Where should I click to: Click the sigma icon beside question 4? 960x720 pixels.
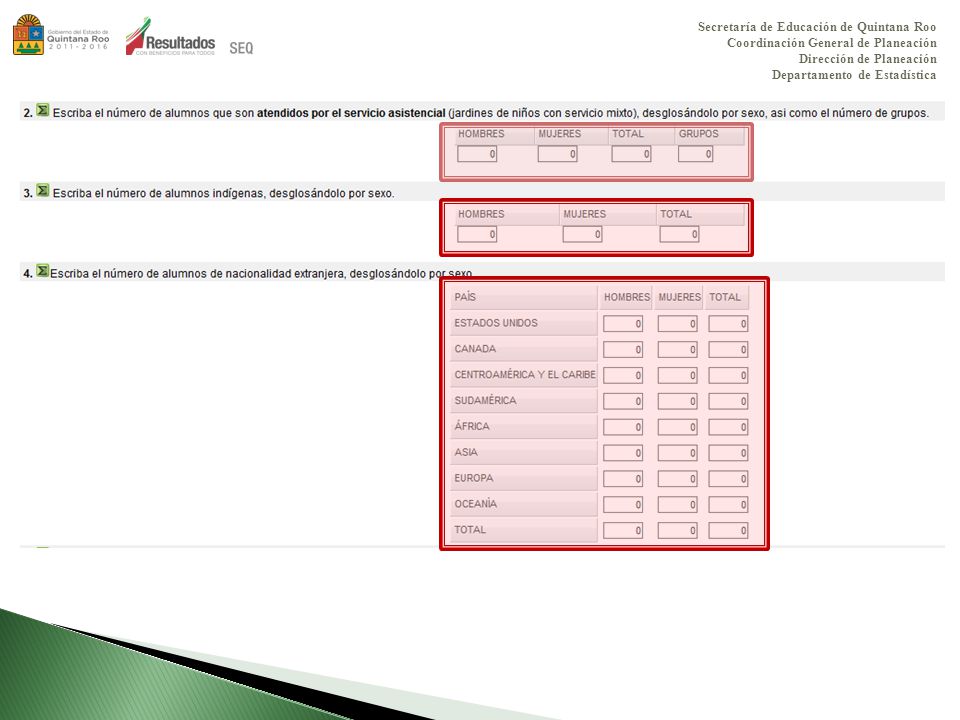(42, 270)
